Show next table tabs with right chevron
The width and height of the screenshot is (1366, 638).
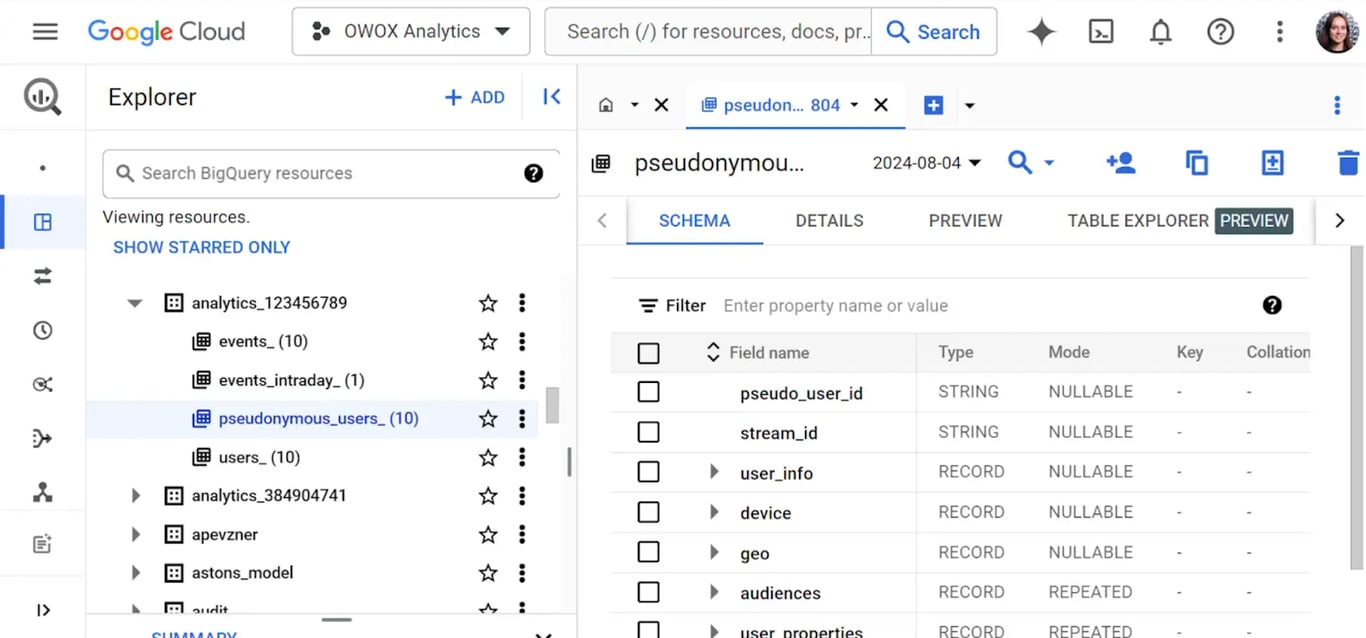pyautogui.click(x=1340, y=221)
